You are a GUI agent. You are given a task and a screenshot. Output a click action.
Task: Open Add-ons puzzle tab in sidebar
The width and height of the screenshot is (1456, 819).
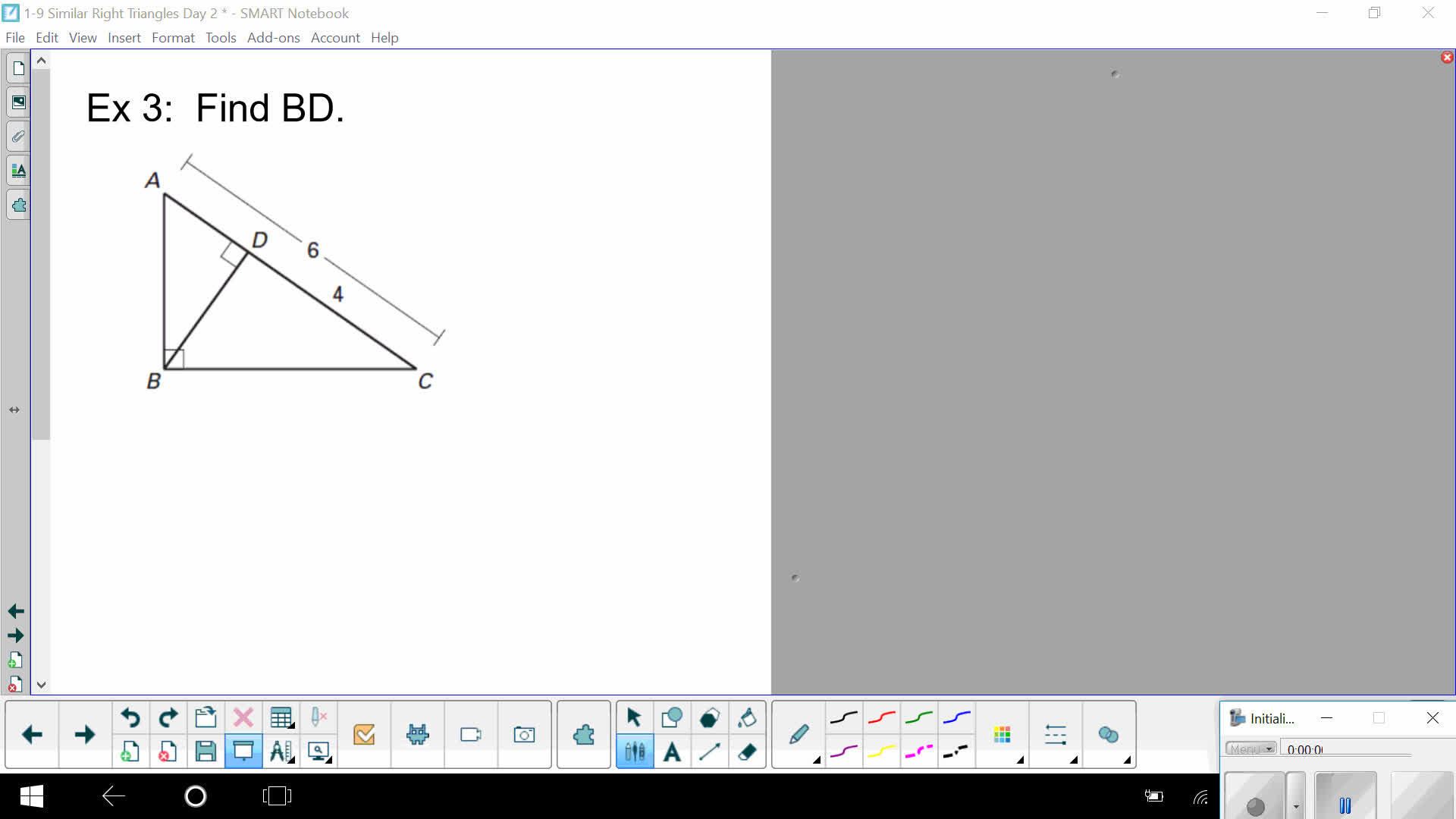(x=18, y=205)
